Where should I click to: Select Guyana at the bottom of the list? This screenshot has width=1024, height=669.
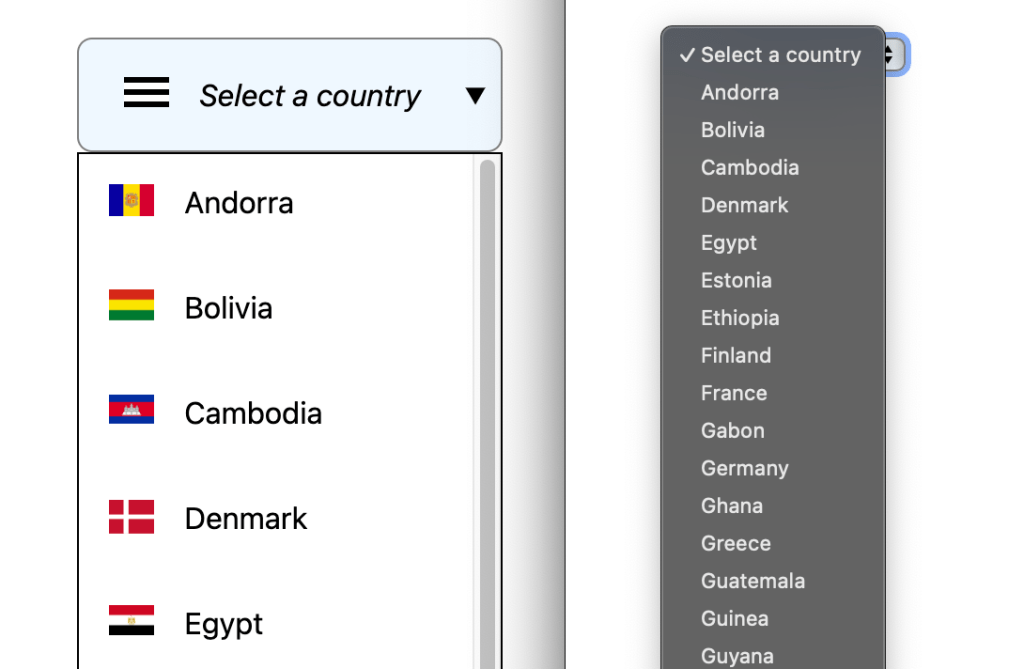pyautogui.click(x=737, y=656)
